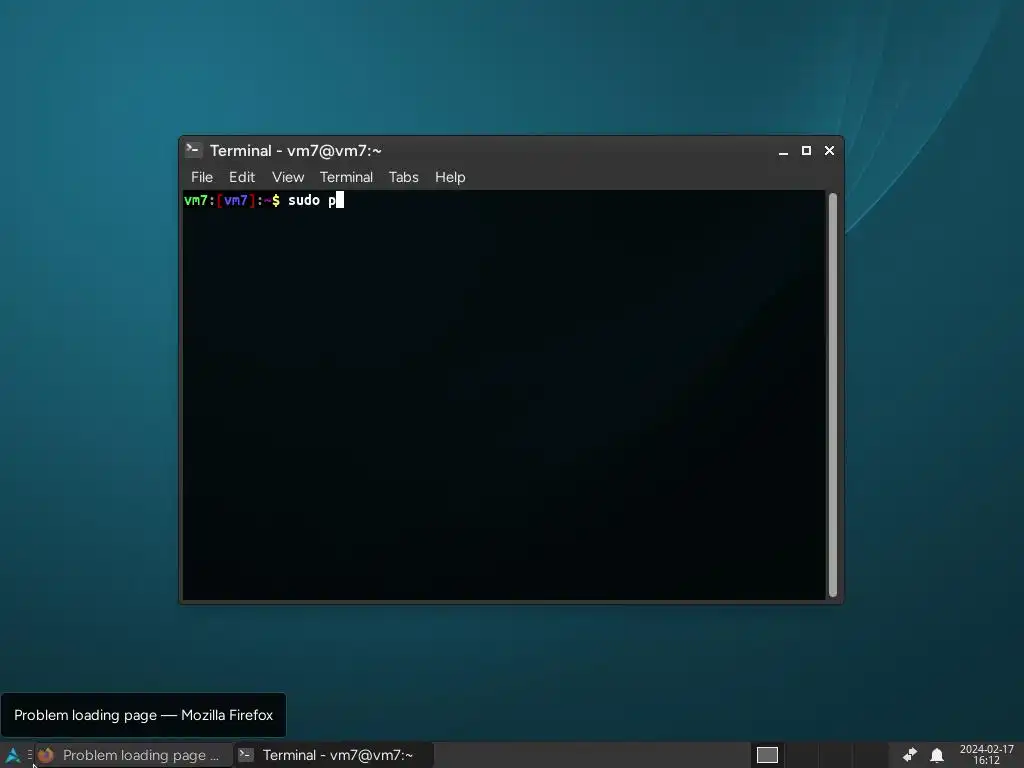The height and width of the screenshot is (768, 1024).
Task: Click the terminal icon in title bar
Action: [193, 150]
